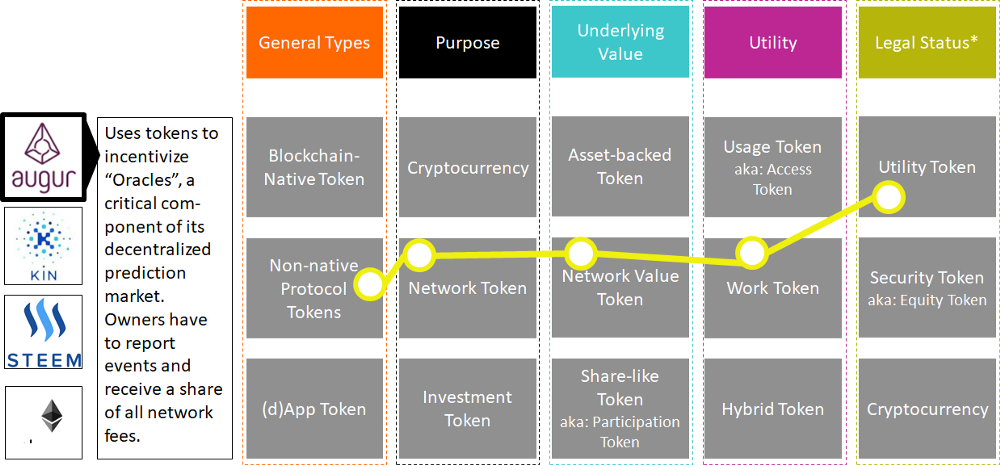Click the orange General Types header
The height and width of the screenshot is (465, 1000).
click(x=314, y=43)
